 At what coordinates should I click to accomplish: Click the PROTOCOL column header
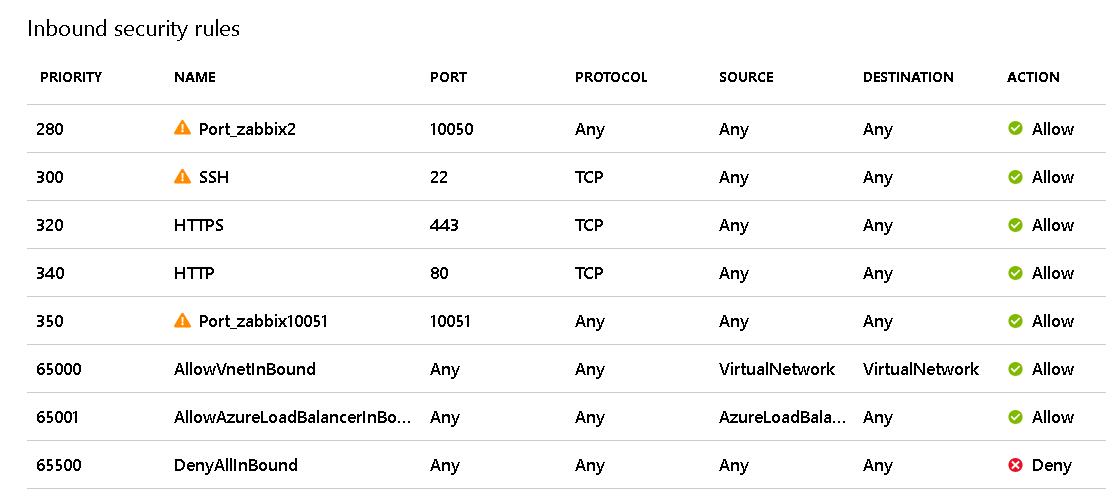pos(611,77)
